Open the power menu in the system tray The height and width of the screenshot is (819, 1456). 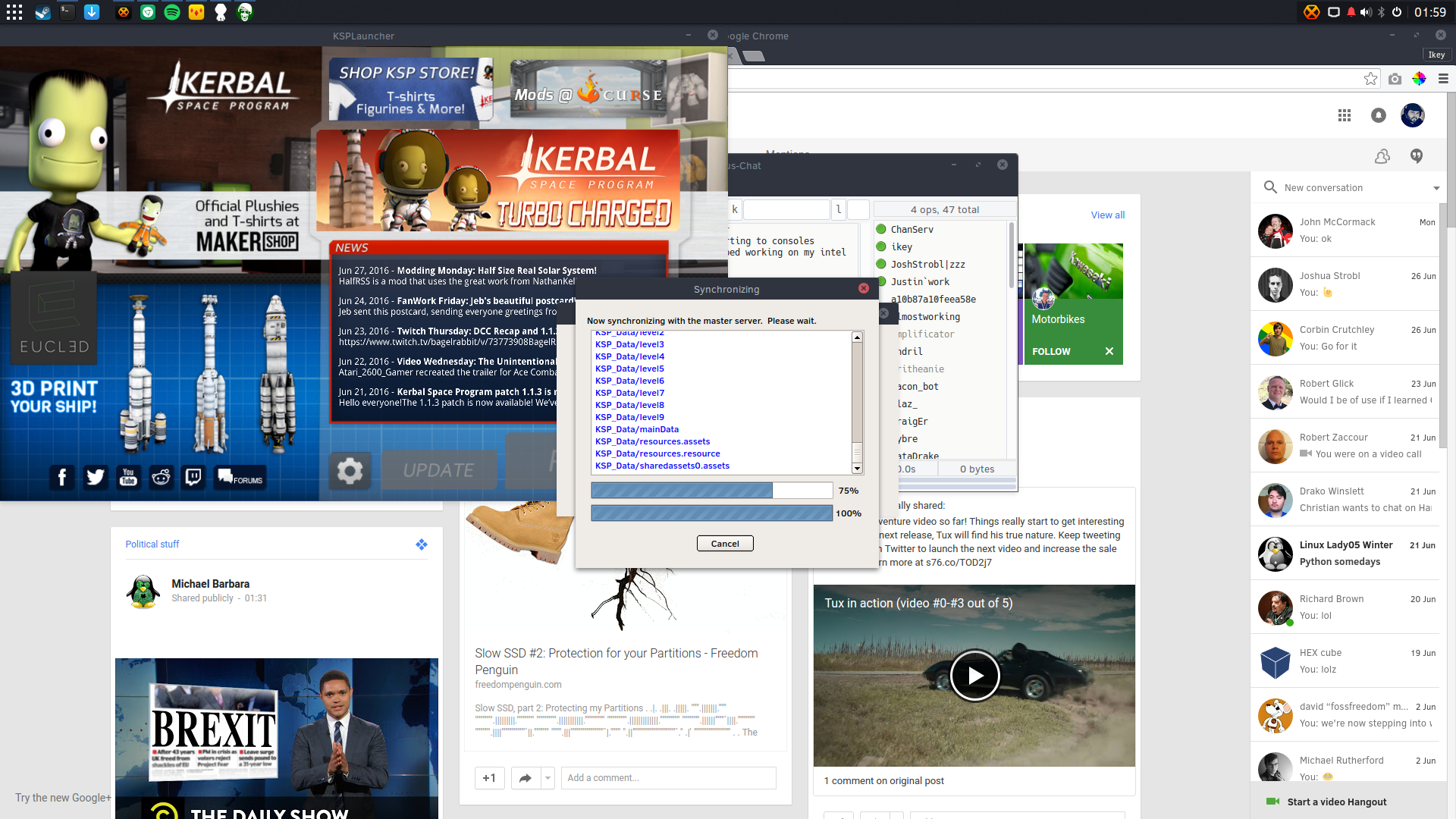click(x=1397, y=12)
